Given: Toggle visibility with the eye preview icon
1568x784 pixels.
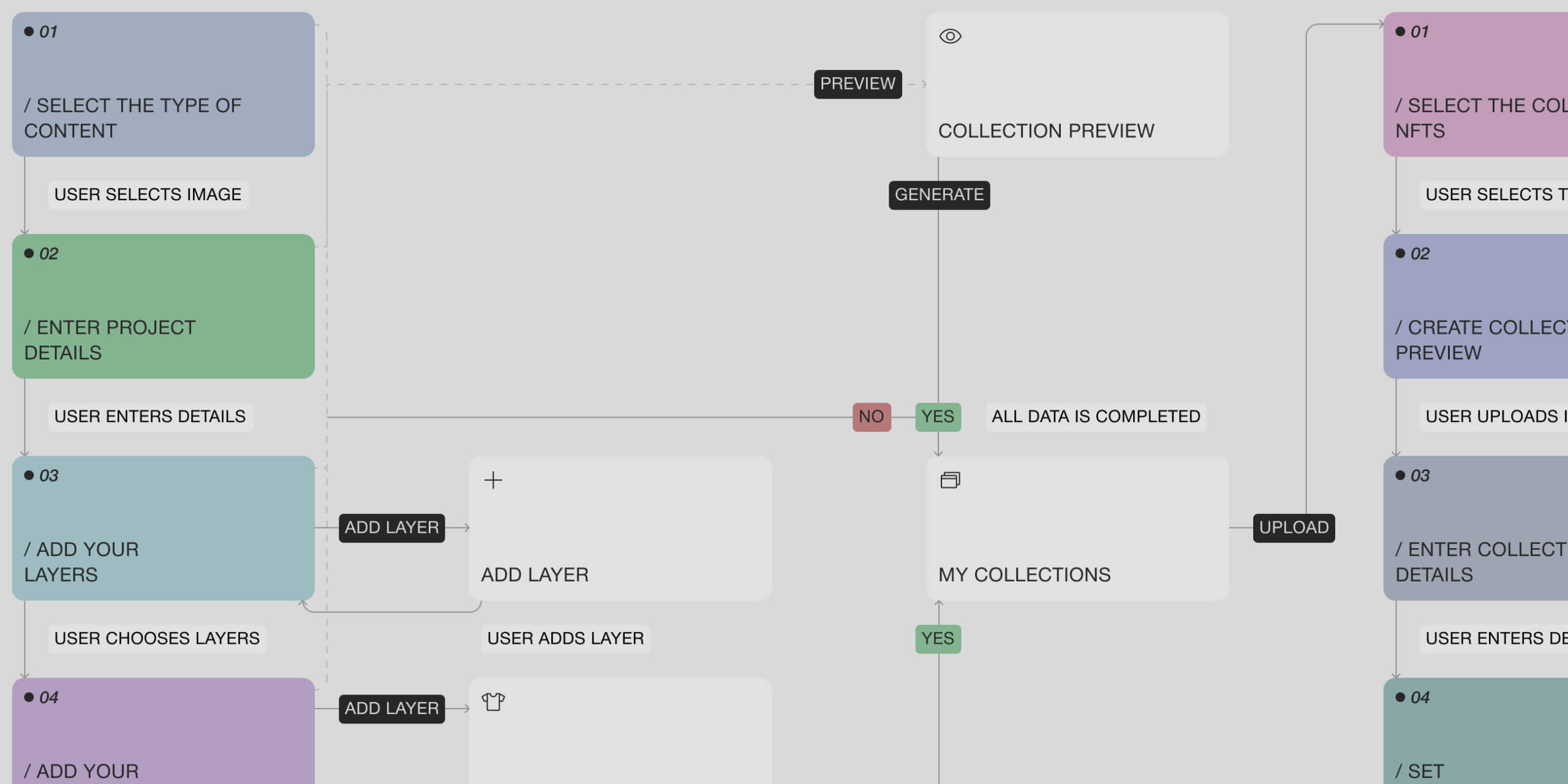Looking at the screenshot, I should click(949, 35).
